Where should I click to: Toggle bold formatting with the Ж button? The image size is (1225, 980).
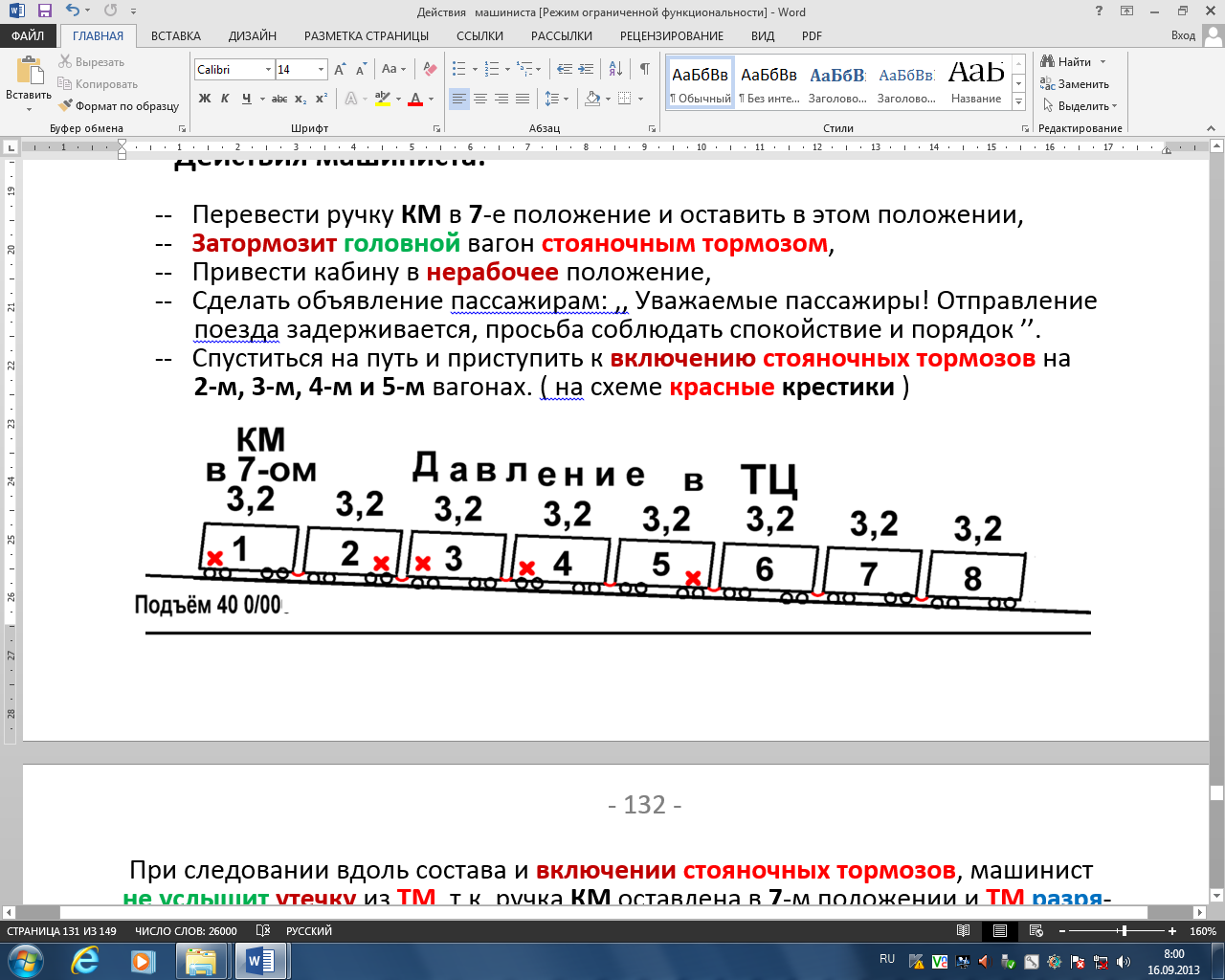205,99
